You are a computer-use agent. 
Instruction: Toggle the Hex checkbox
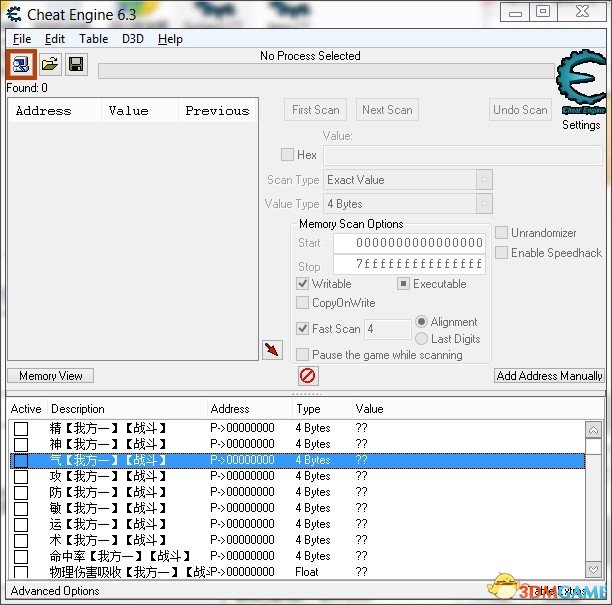coord(288,155)
